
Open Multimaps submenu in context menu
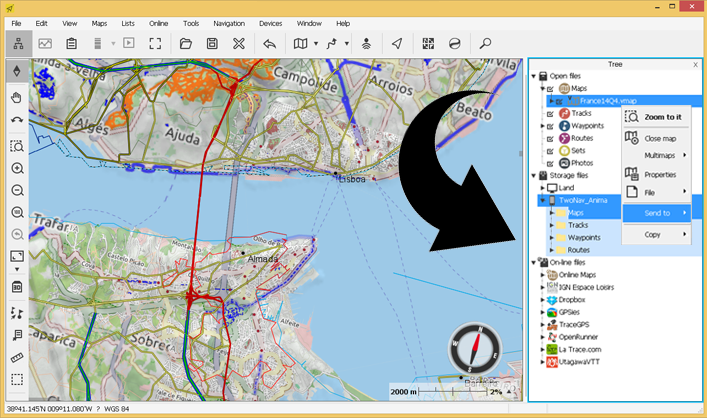tap(657, 156)
